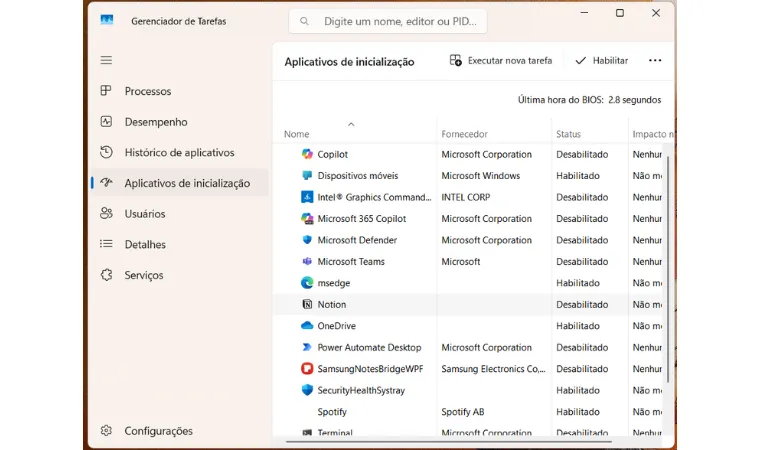Click the Habilitado status of OneDrive
The image size is (760, 450).
coord(578,326)
